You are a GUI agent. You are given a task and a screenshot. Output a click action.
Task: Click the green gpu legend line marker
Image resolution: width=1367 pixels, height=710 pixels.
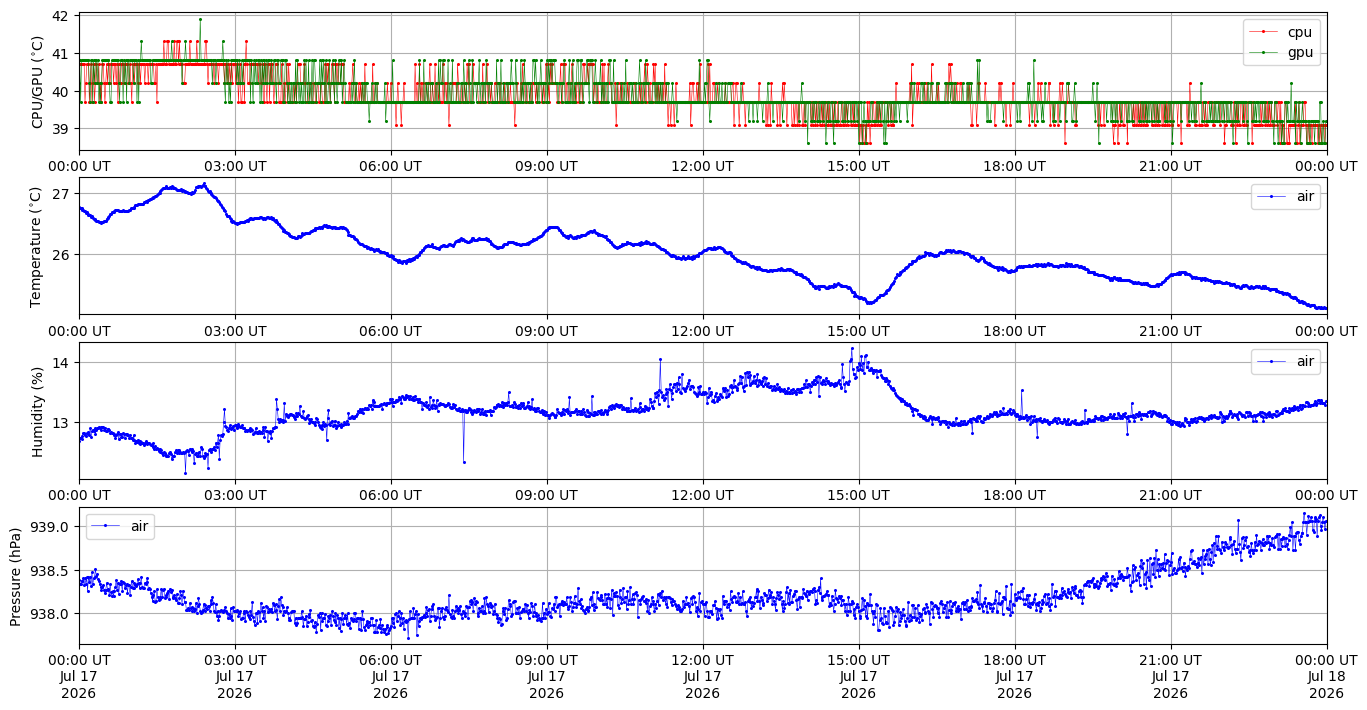coord(1263,51)
